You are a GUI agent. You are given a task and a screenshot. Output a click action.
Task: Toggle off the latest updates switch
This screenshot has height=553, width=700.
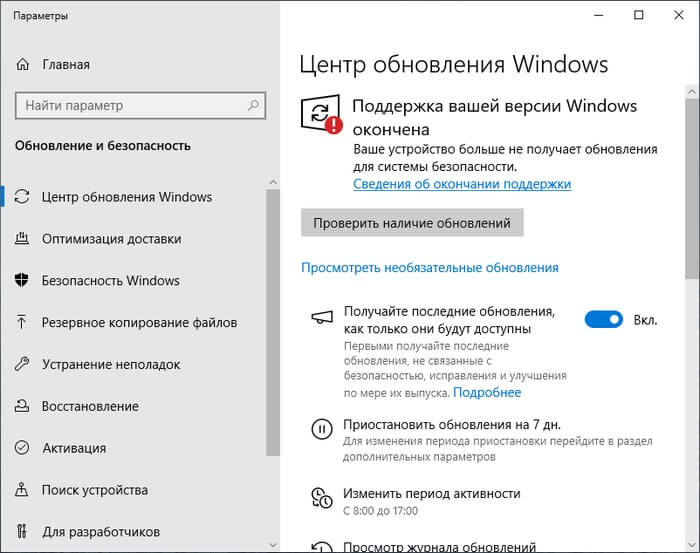point(603,320)
